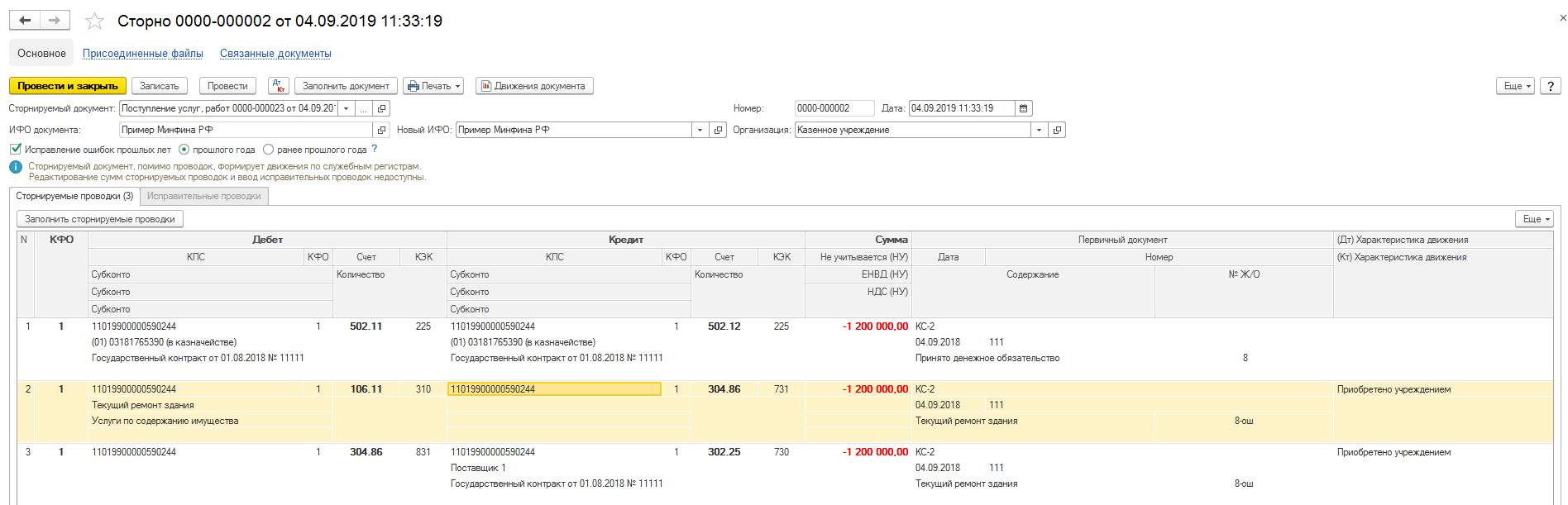Click the Дт/Кт postings icon
Viewport: 1568px width, 505px height.
[279, 86]
